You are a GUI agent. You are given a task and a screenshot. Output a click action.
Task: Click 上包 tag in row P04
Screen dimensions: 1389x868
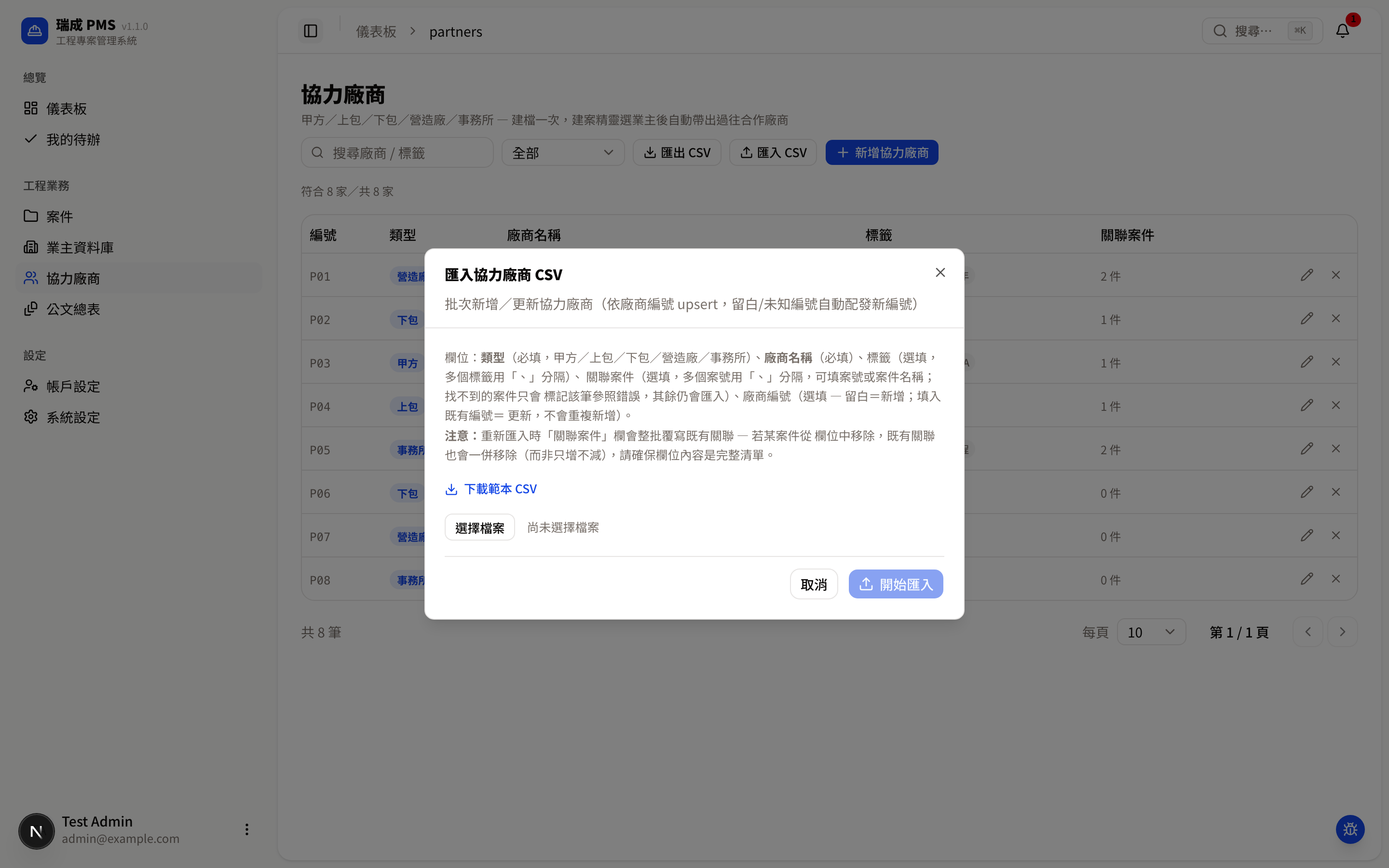pyautogui.click(x=407, y=407)
